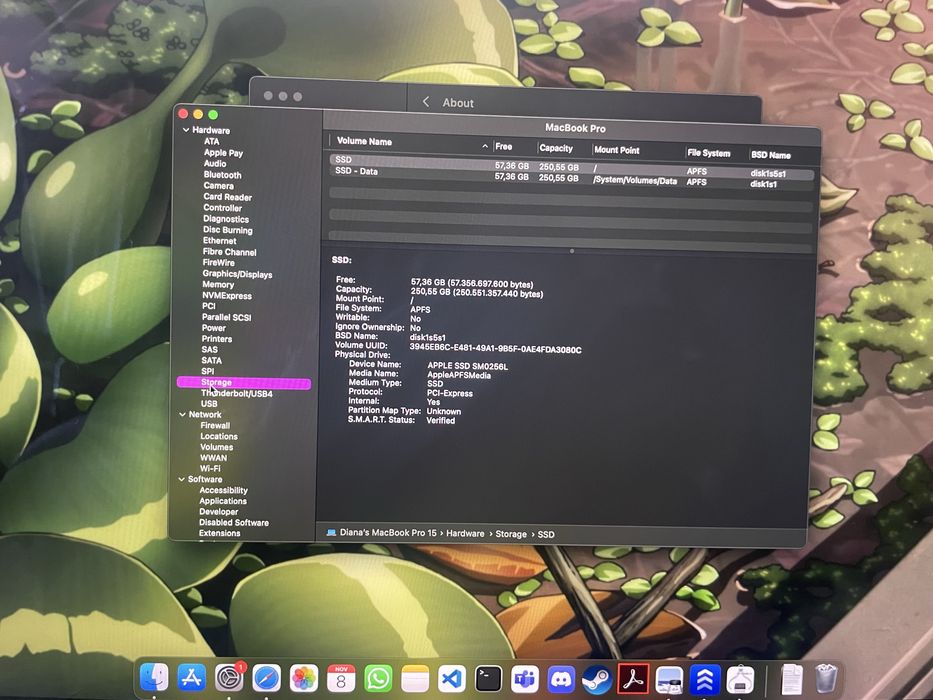This screenshot has width=933, height=700.
Task: Open Adobe Acrobat from the Dock
Action: click(633, 679)
